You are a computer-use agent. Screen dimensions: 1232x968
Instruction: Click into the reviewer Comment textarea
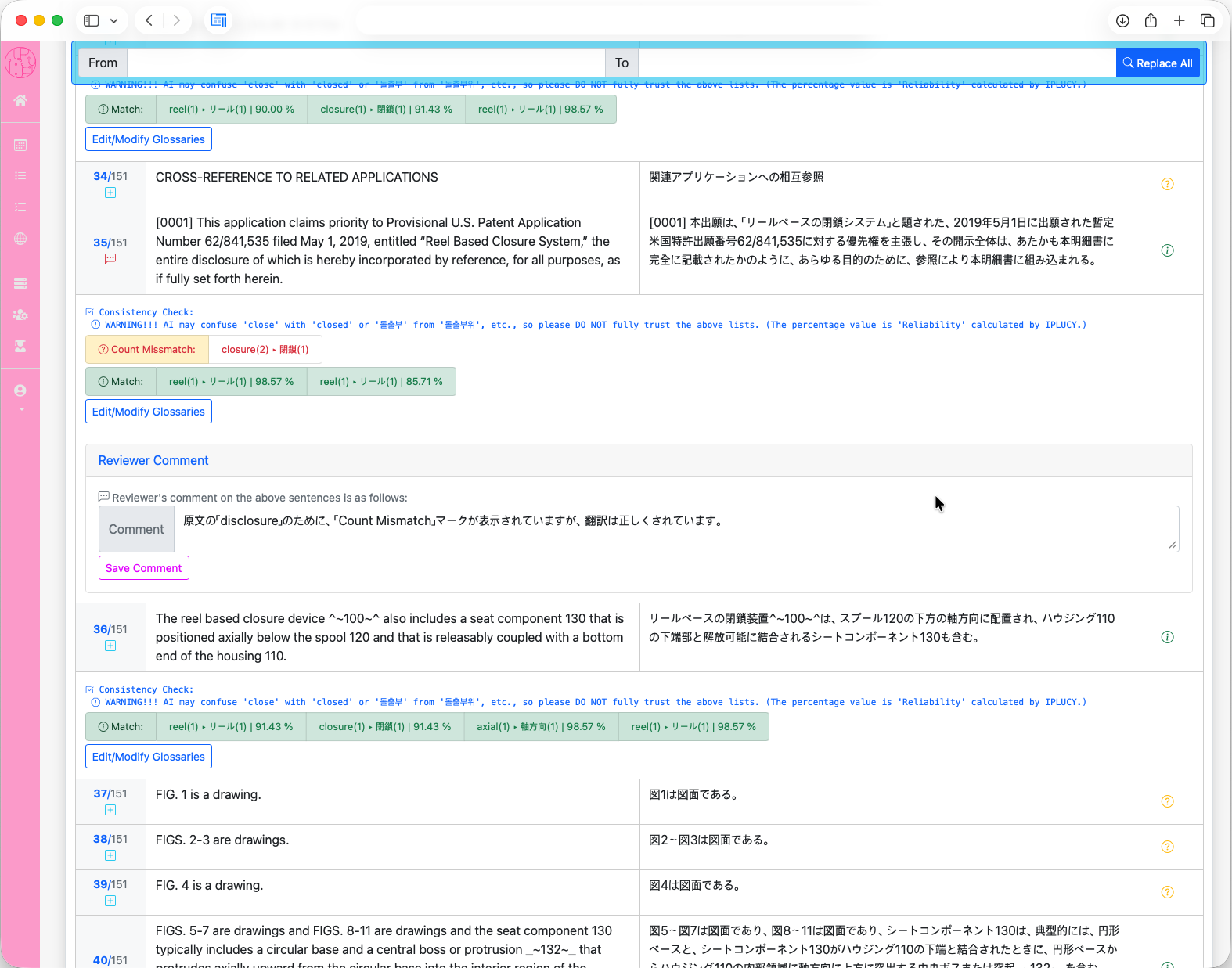coord(676,529)
